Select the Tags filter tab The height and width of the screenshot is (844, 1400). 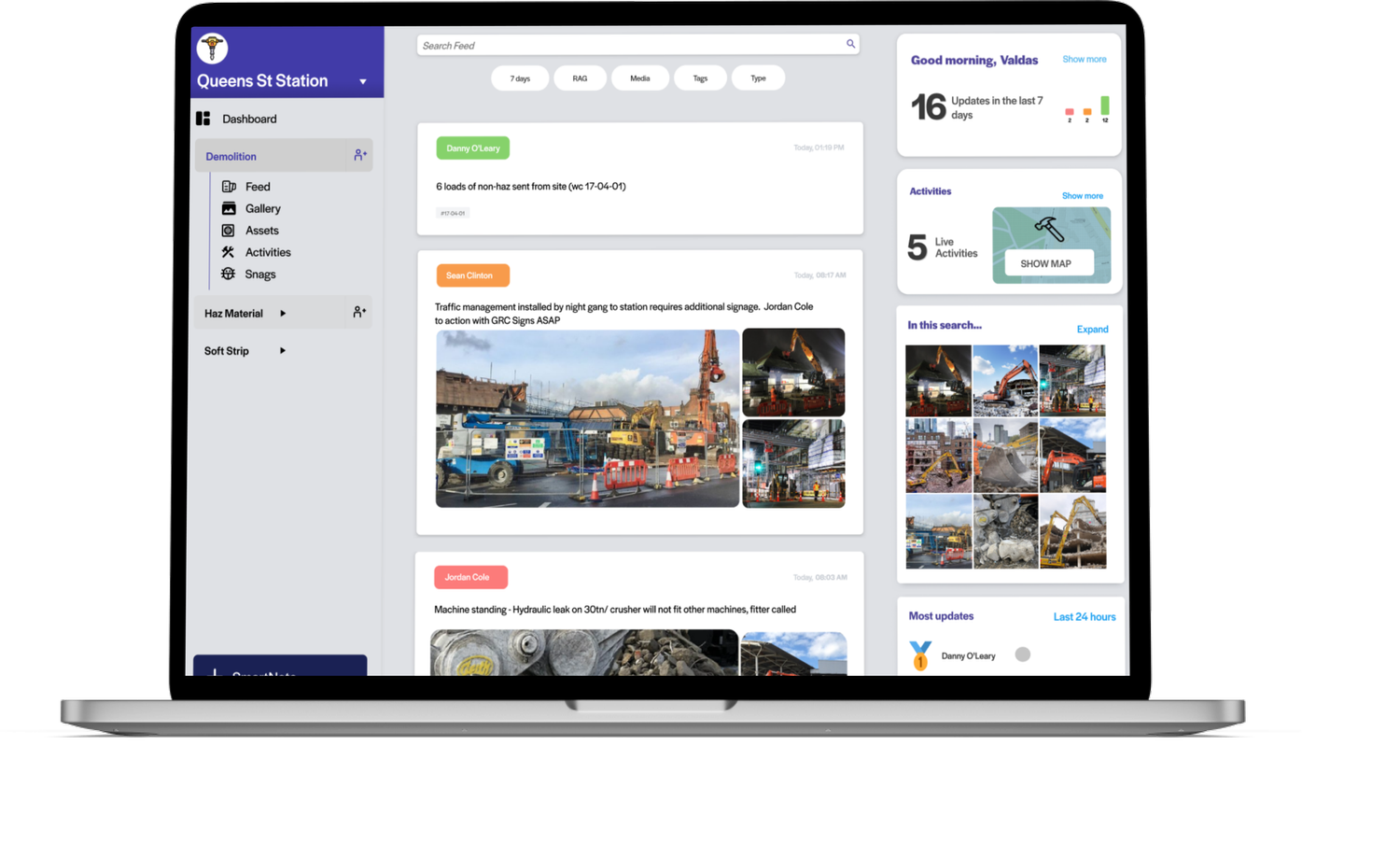point(700,78)
